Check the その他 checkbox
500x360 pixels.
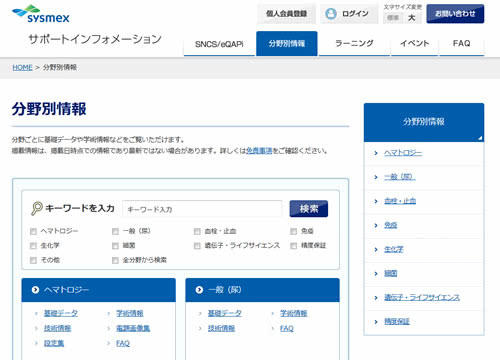pos(33,260)
